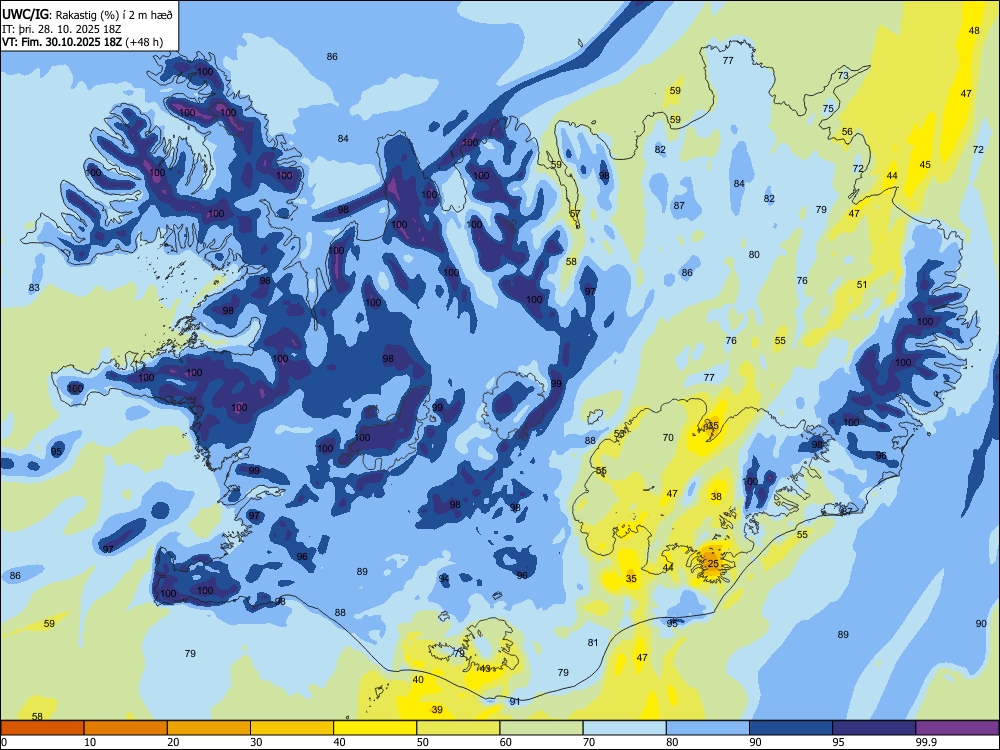Image resolution: width=1000 pixels, height=750 pixels.
Task: Select the medium blue 80–90 legend swatch
Action: 708,727
